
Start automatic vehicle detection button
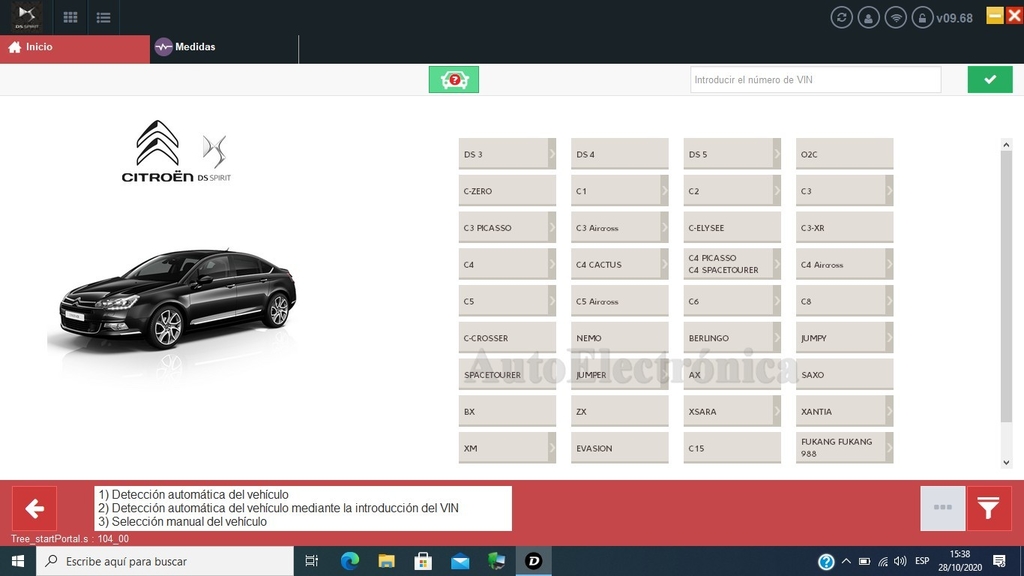454,80
